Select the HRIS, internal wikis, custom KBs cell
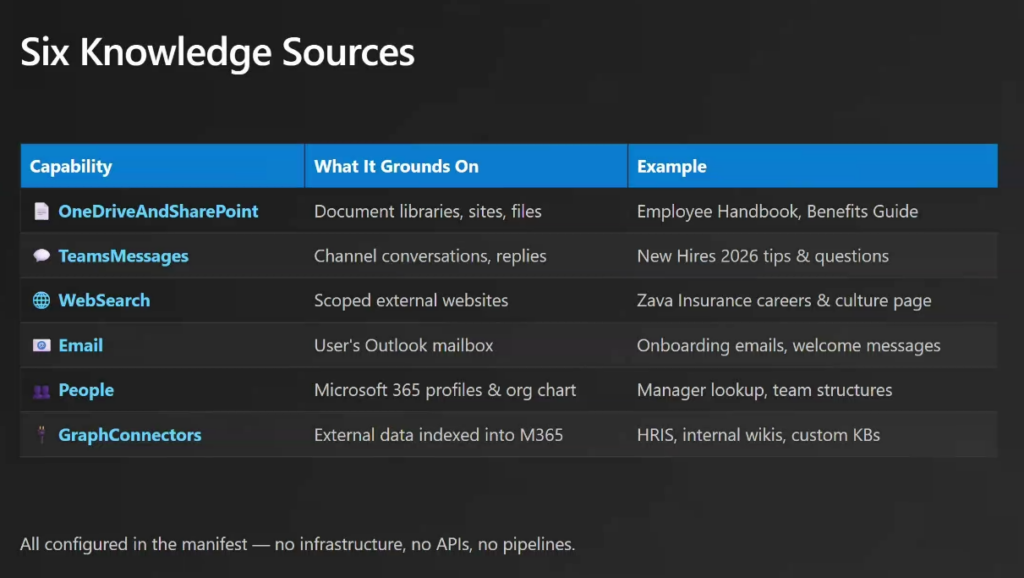The image size is (1024, 578). click(x=758, y=435)
